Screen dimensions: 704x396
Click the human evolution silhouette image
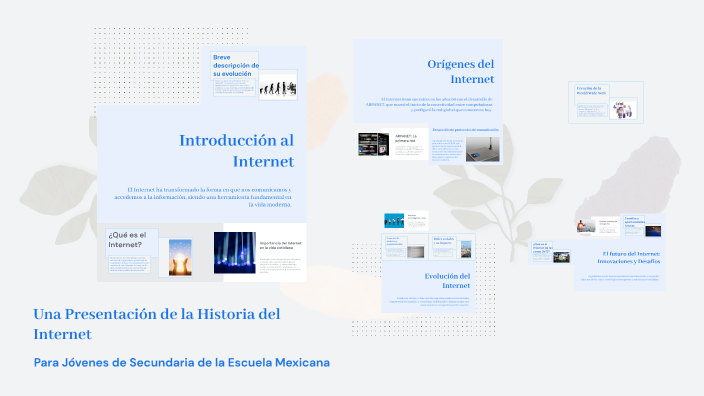[278, 88]
